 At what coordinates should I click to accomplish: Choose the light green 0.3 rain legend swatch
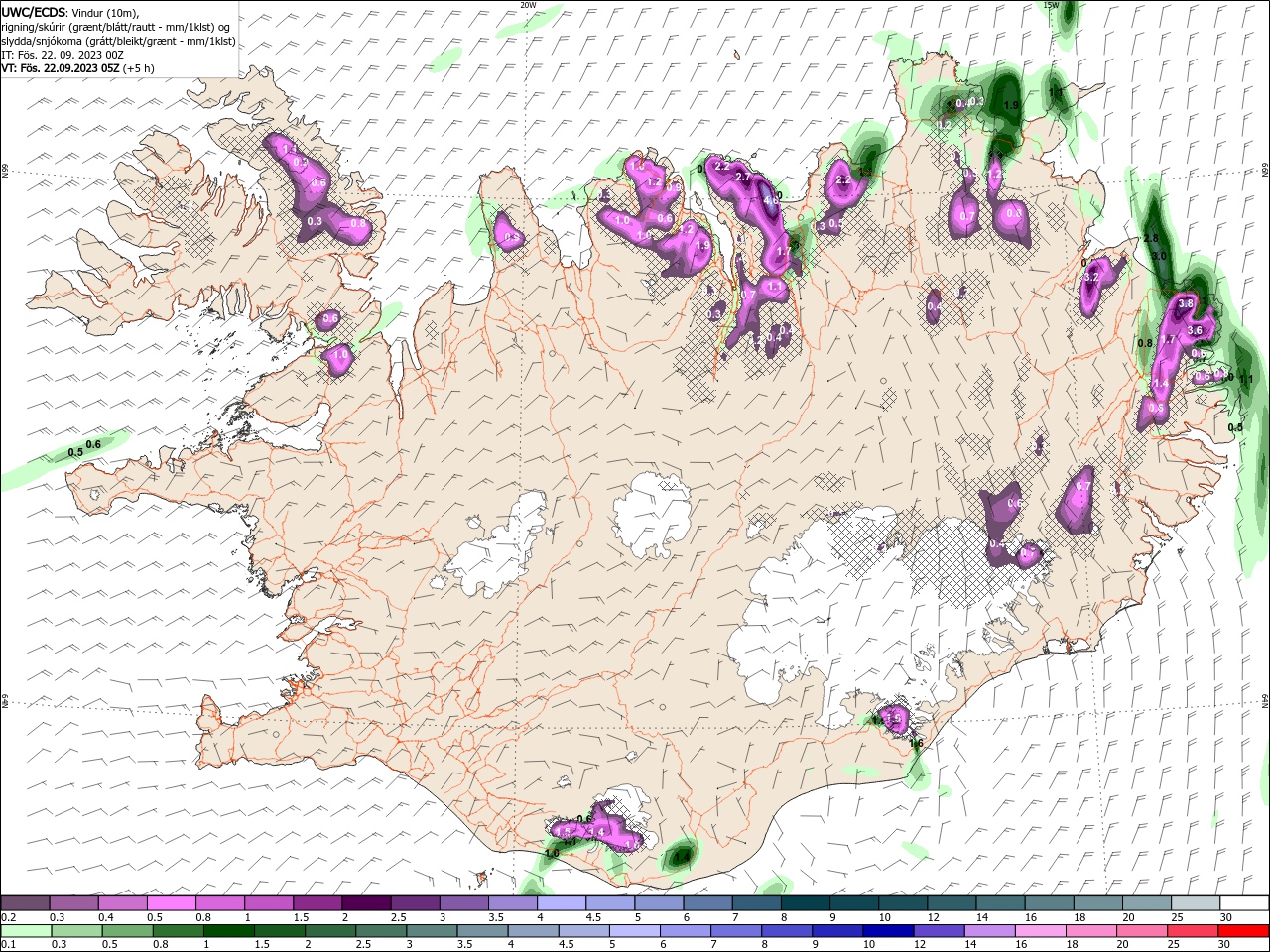coord(75,931)
